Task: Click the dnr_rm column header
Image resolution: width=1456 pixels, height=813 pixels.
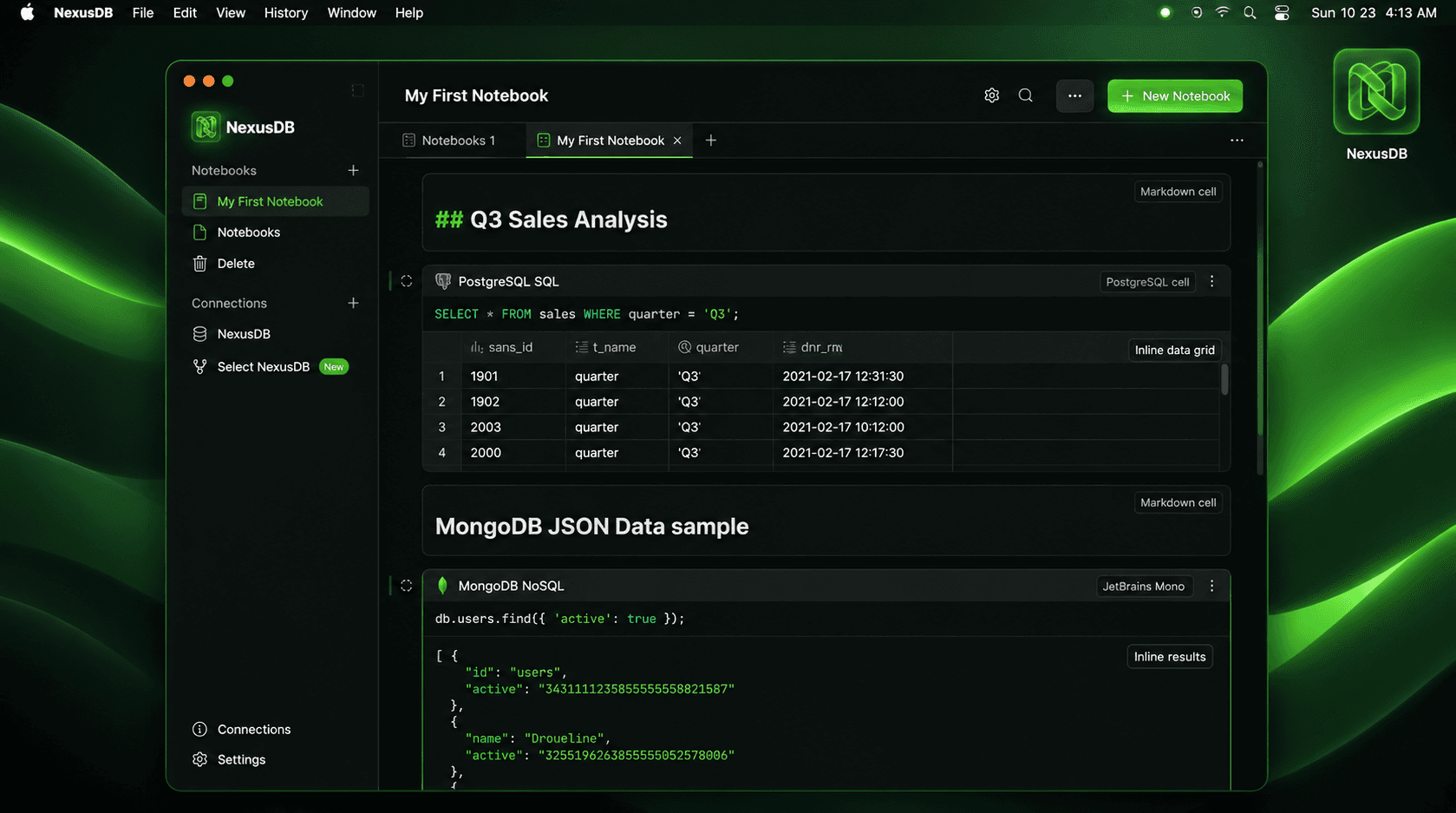Action: (863, 347)
